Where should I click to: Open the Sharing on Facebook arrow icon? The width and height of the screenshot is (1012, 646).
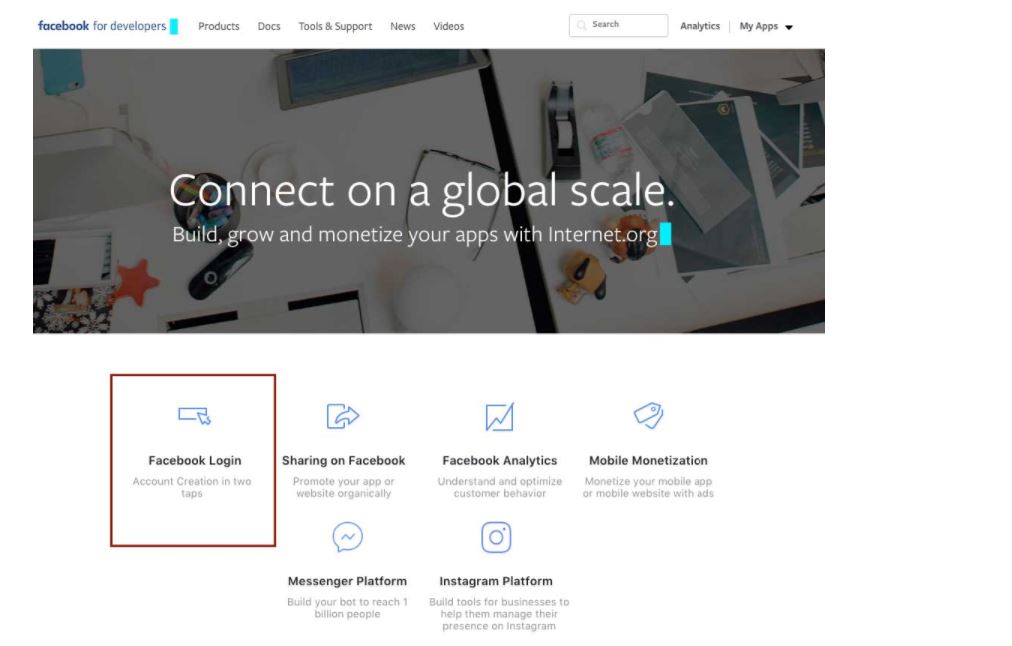click(343, 416)
